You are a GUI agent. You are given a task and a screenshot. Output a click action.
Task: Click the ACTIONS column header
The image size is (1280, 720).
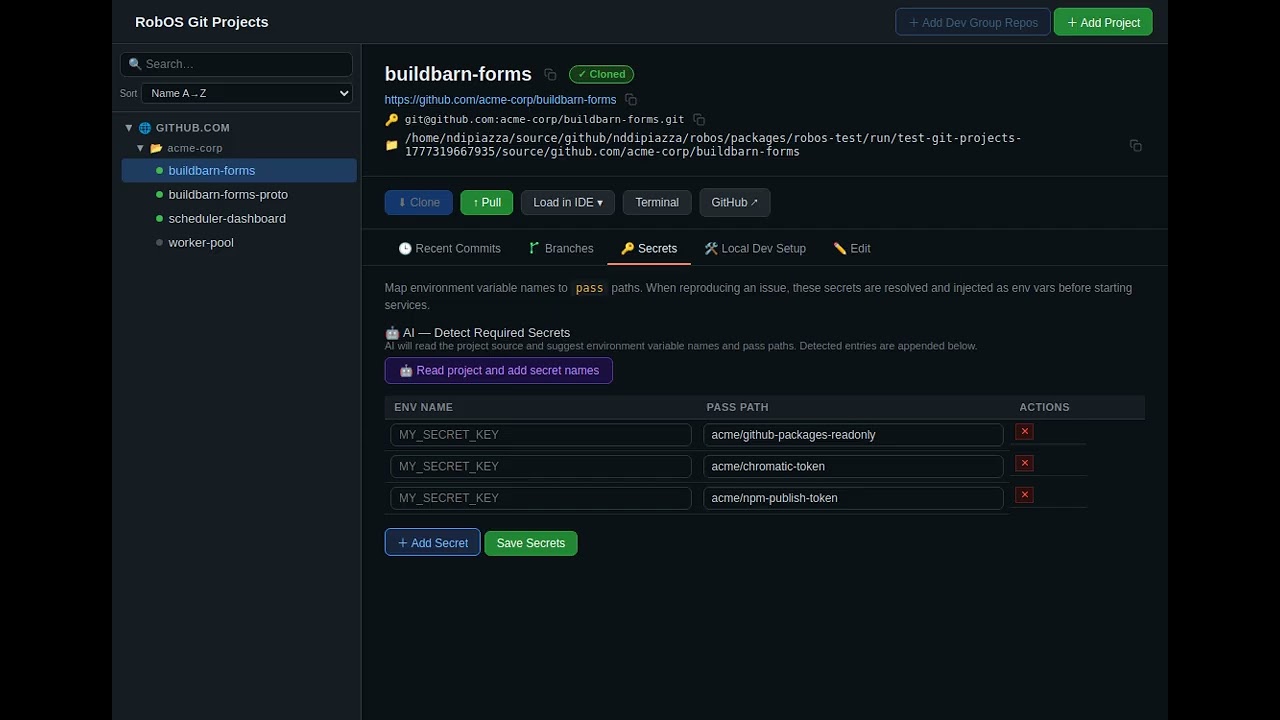tap(1044, 407)
